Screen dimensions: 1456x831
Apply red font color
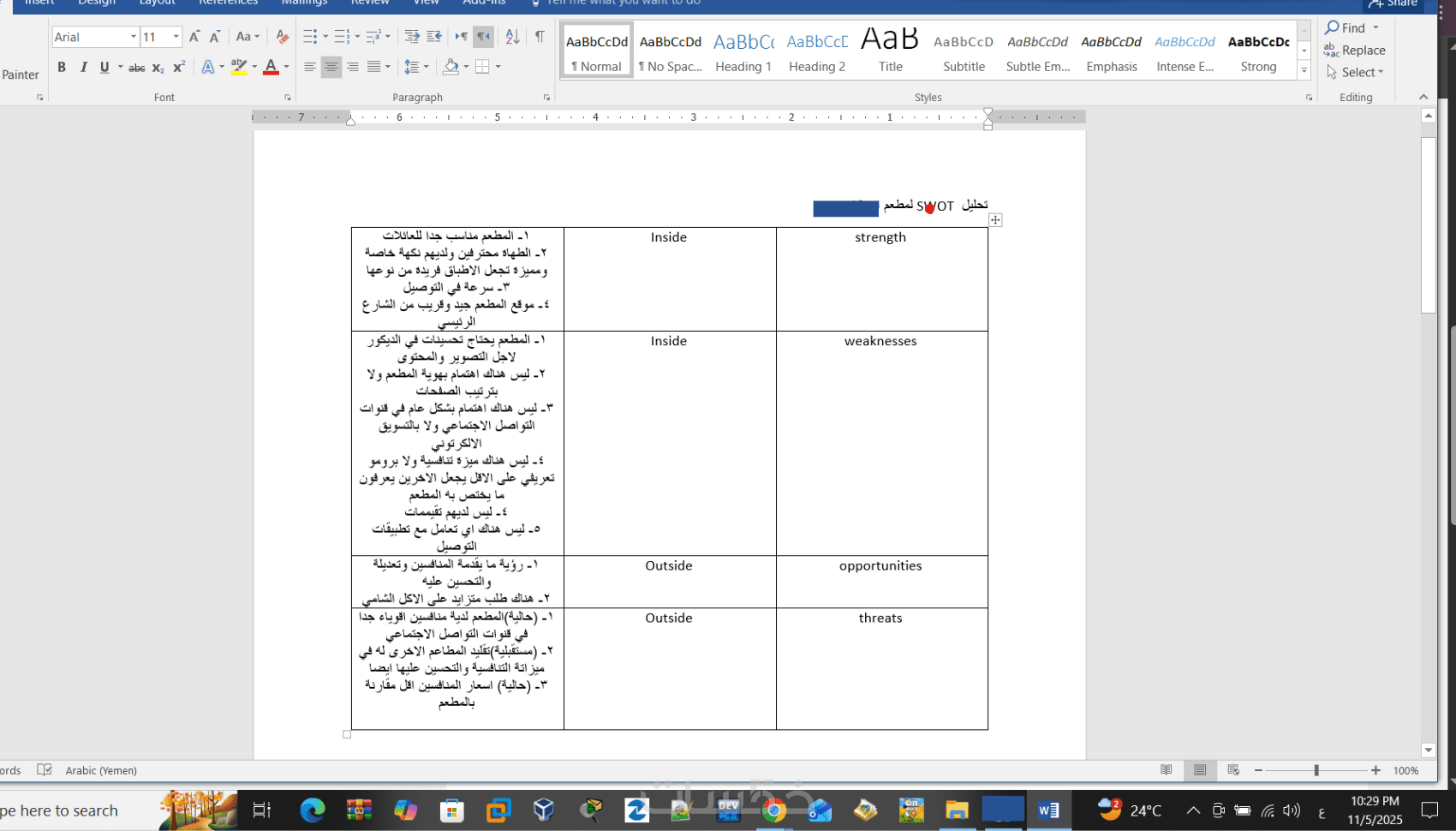tap(271, 67)
